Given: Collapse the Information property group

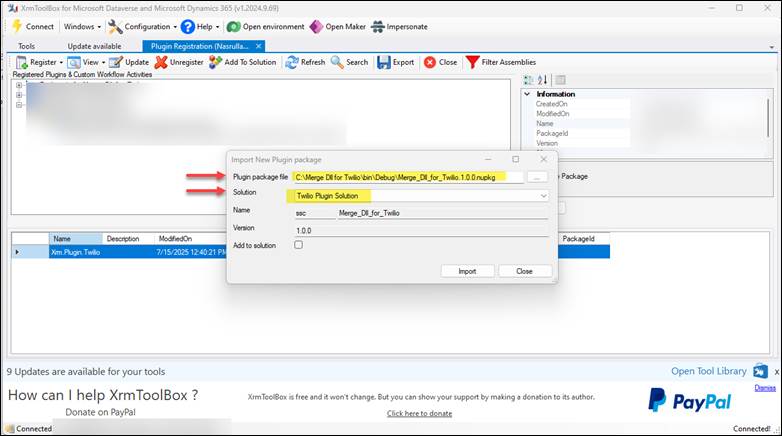Looking at the screenshot, I should pyautogui.click(x=527, y=94).
